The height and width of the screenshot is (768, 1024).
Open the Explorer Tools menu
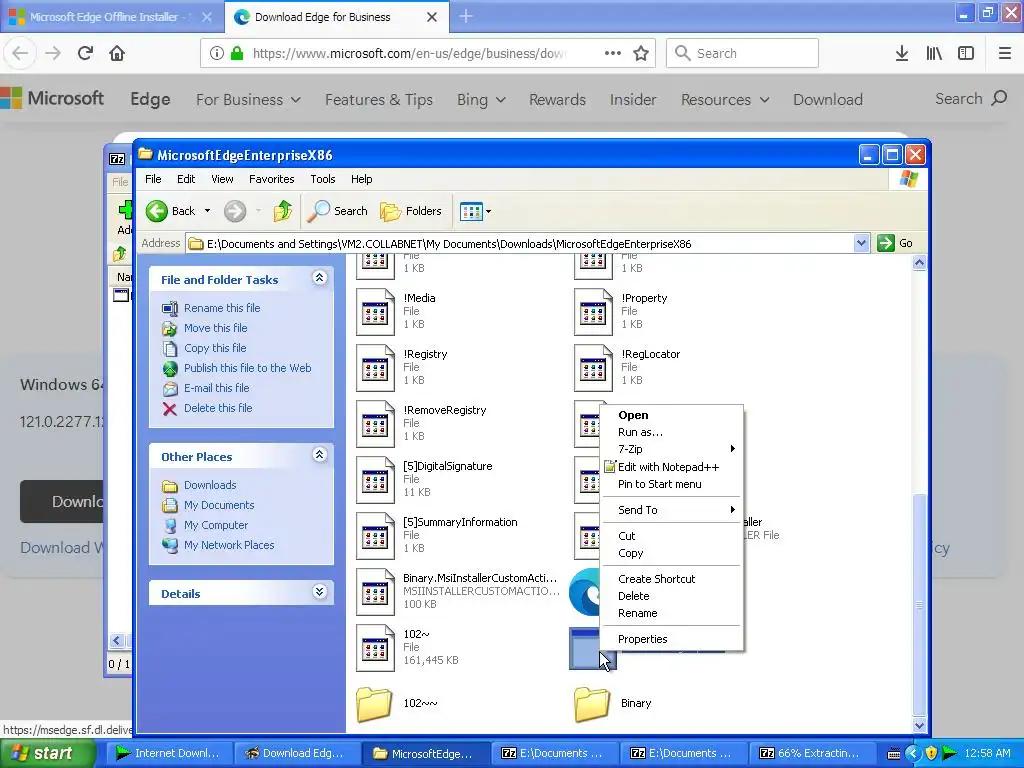tap(323, 179)
